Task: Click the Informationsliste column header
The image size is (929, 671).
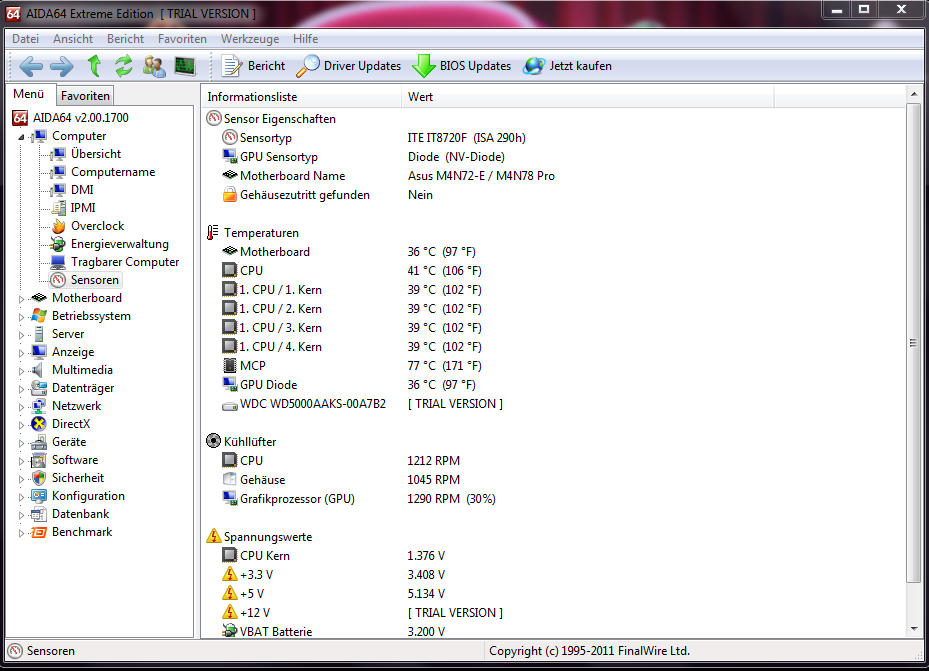Action: [301, 97]
